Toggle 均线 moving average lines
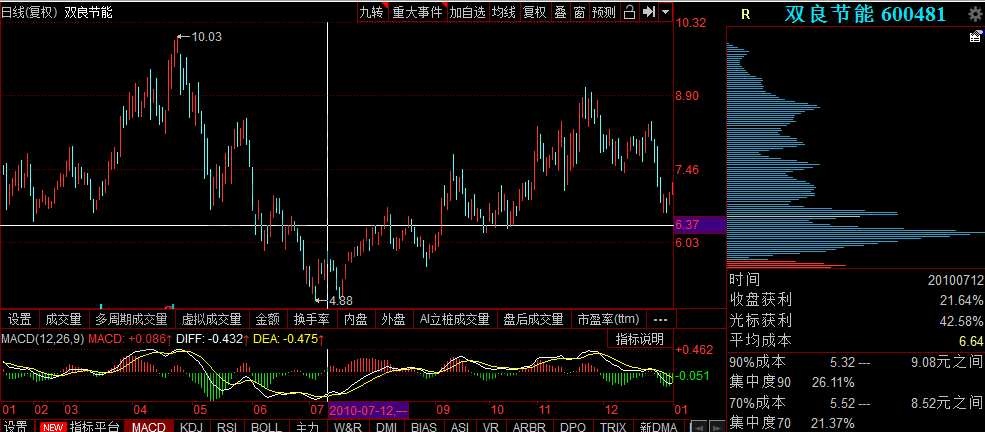Viewport: 985px width, 432px height. [x=503, y=12]
